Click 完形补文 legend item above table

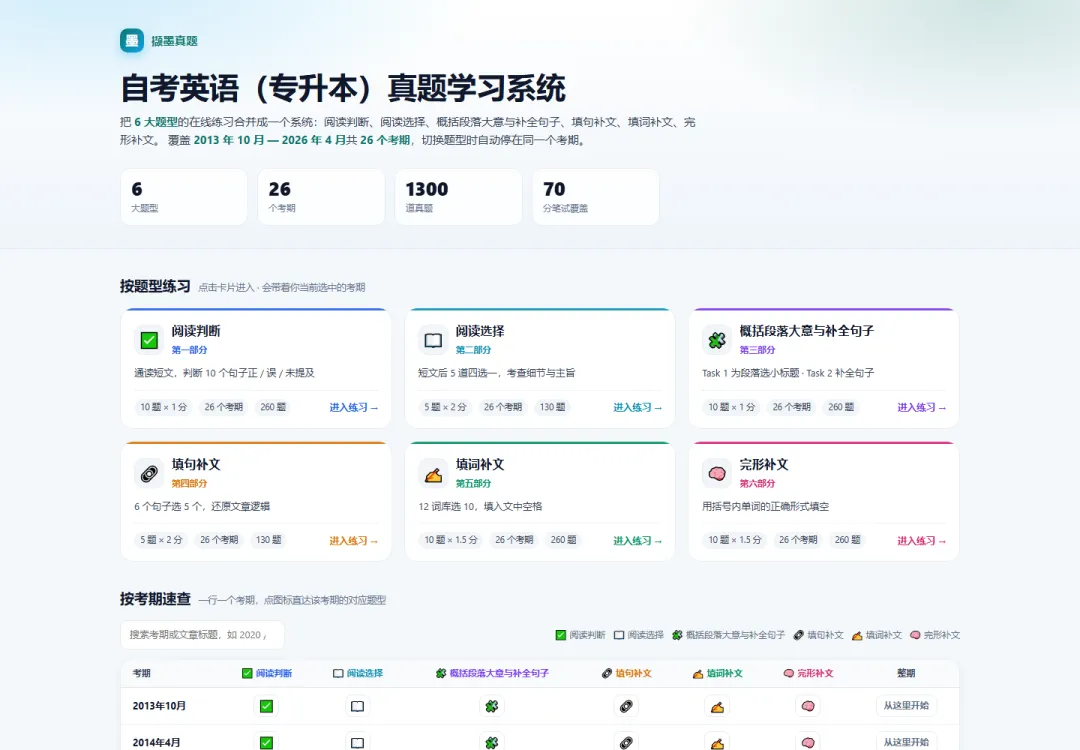pos(935,635)
